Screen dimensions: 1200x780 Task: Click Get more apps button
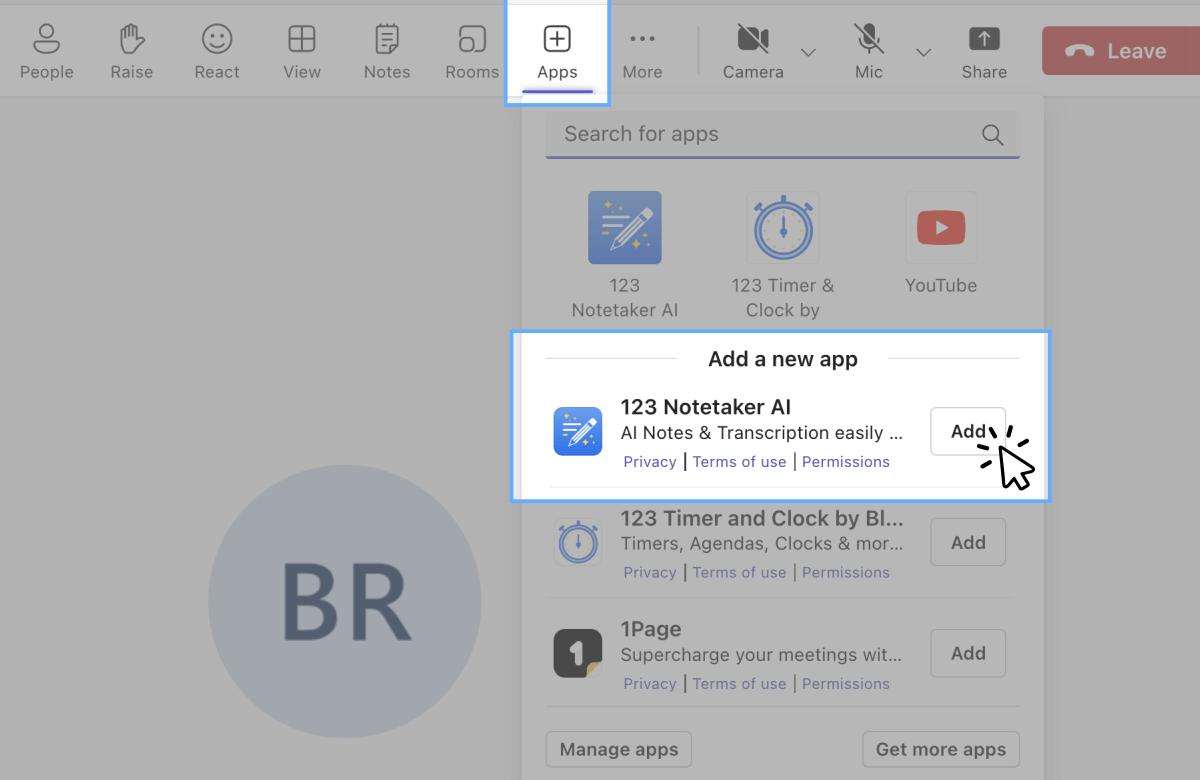(941, 749)
